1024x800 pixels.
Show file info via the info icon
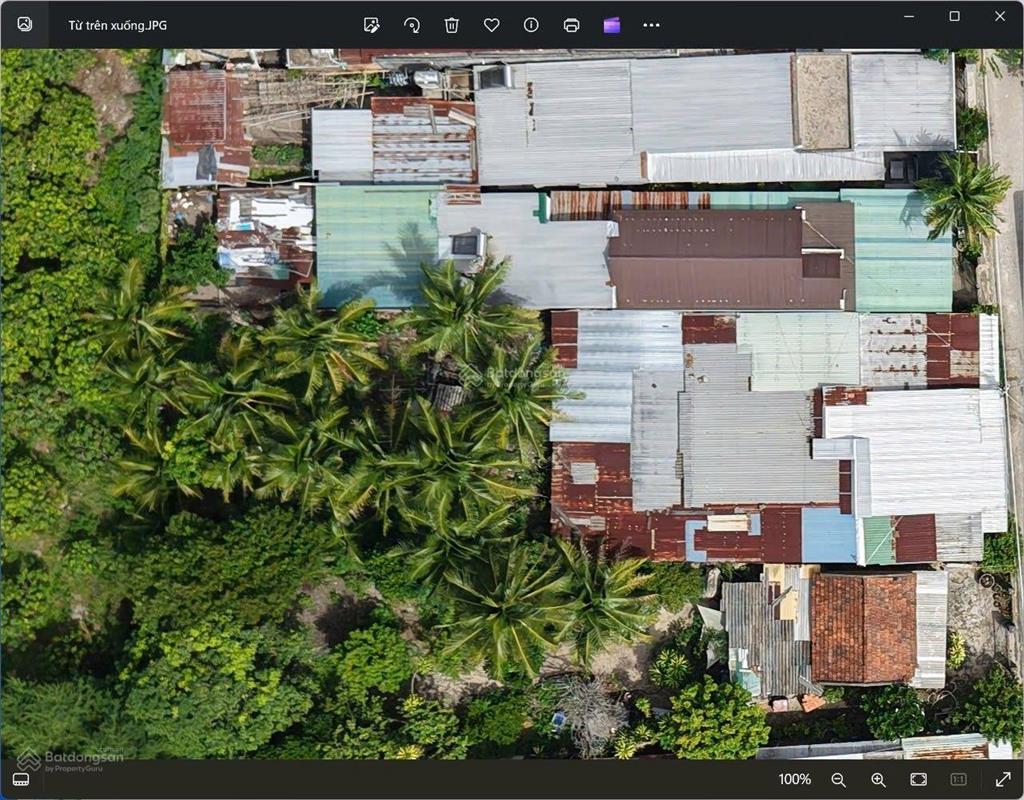pos(532,25)
